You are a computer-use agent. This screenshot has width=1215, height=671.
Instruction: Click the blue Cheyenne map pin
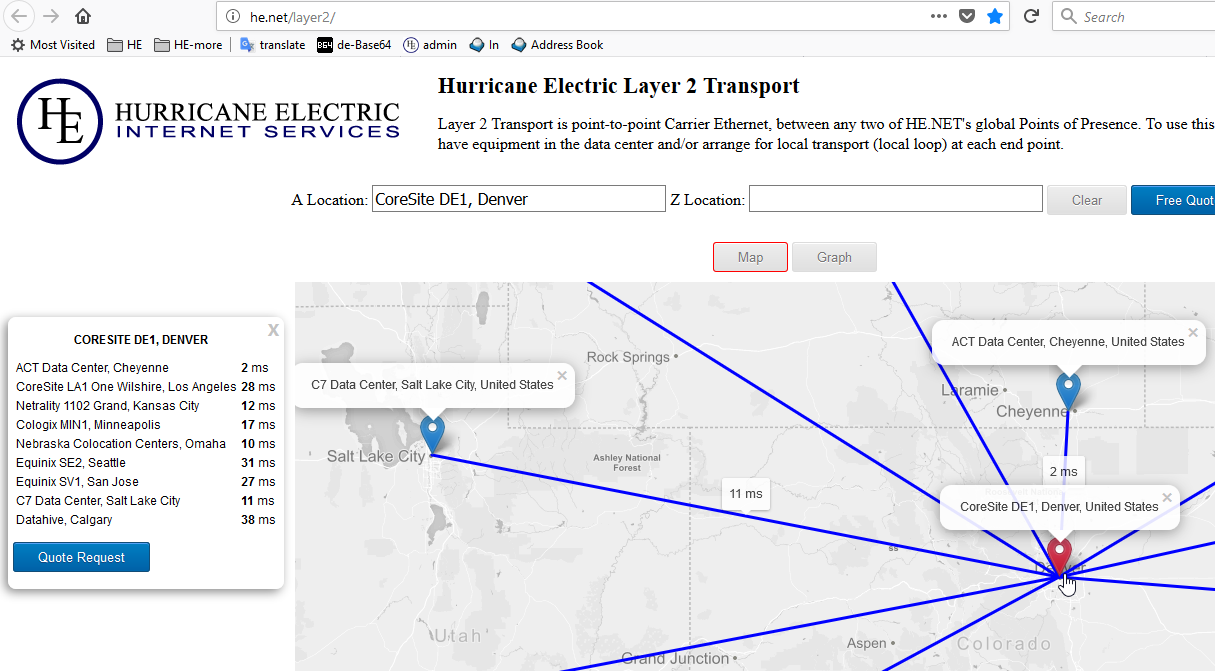pyautogui.click(x=1068, y=390)
